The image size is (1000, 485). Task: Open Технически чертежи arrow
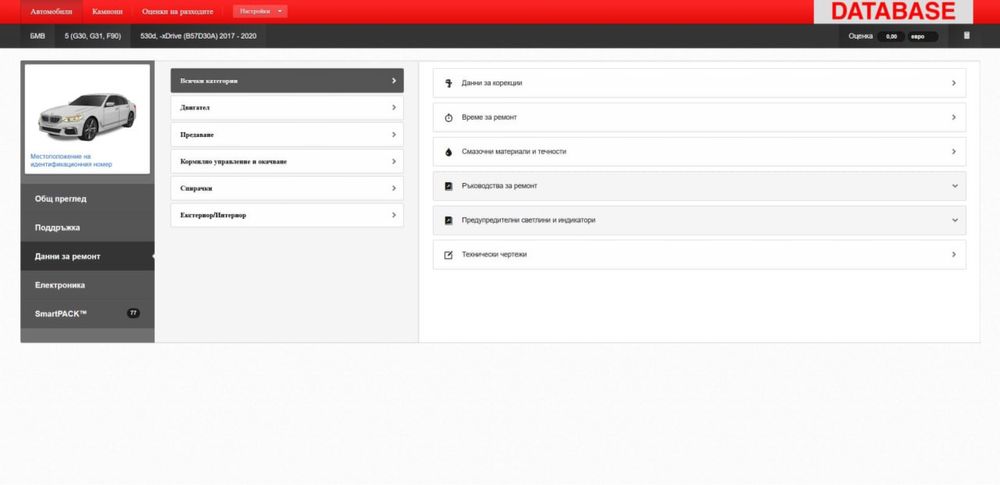tap(954, 255)
